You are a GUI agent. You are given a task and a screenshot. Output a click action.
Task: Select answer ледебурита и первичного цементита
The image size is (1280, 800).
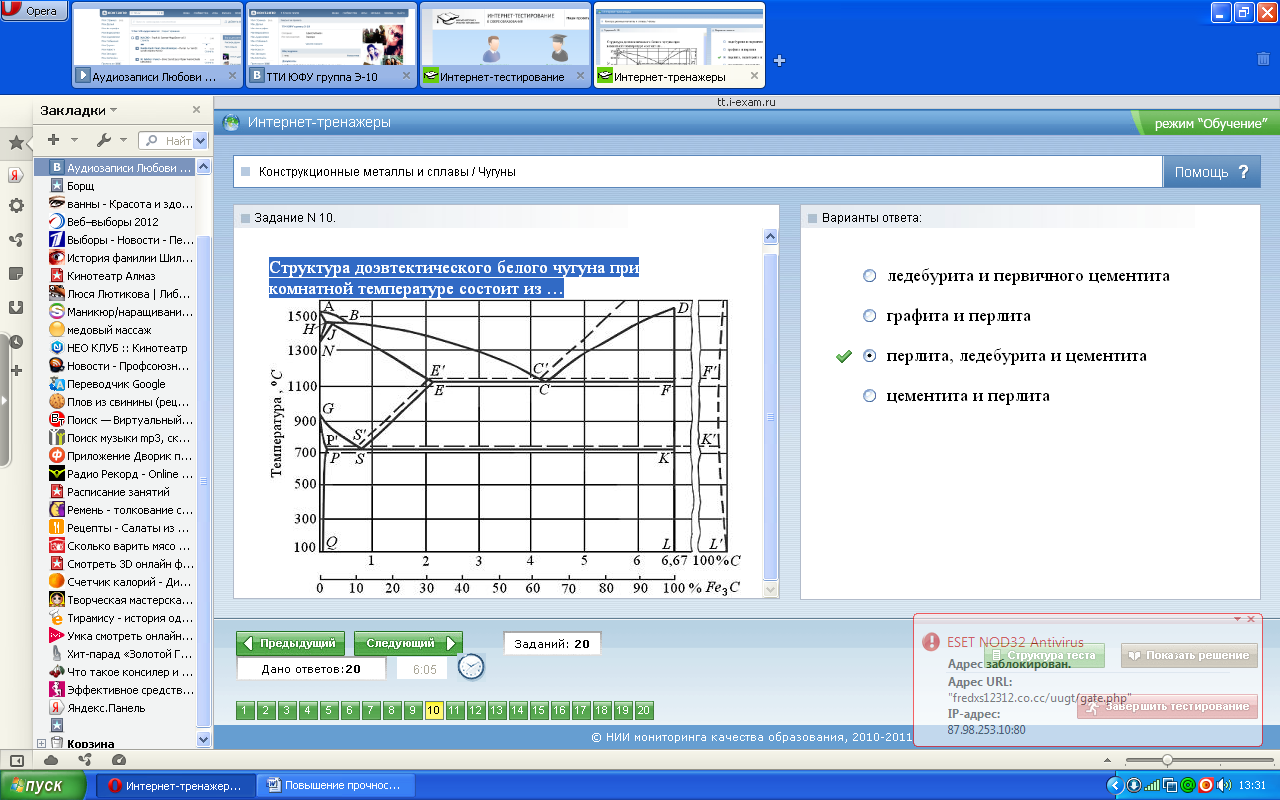[870, 276]
